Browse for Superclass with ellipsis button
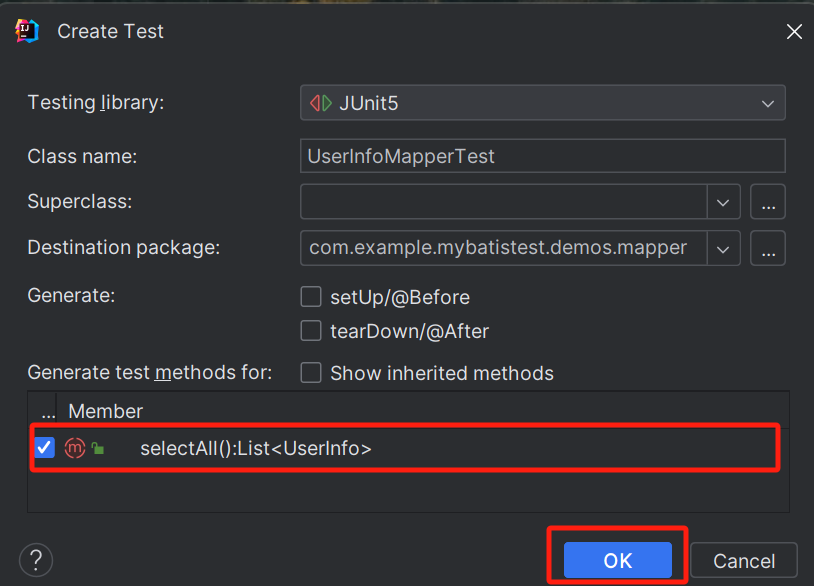Screen dimensions: 814x586 (x=768, y=202)
